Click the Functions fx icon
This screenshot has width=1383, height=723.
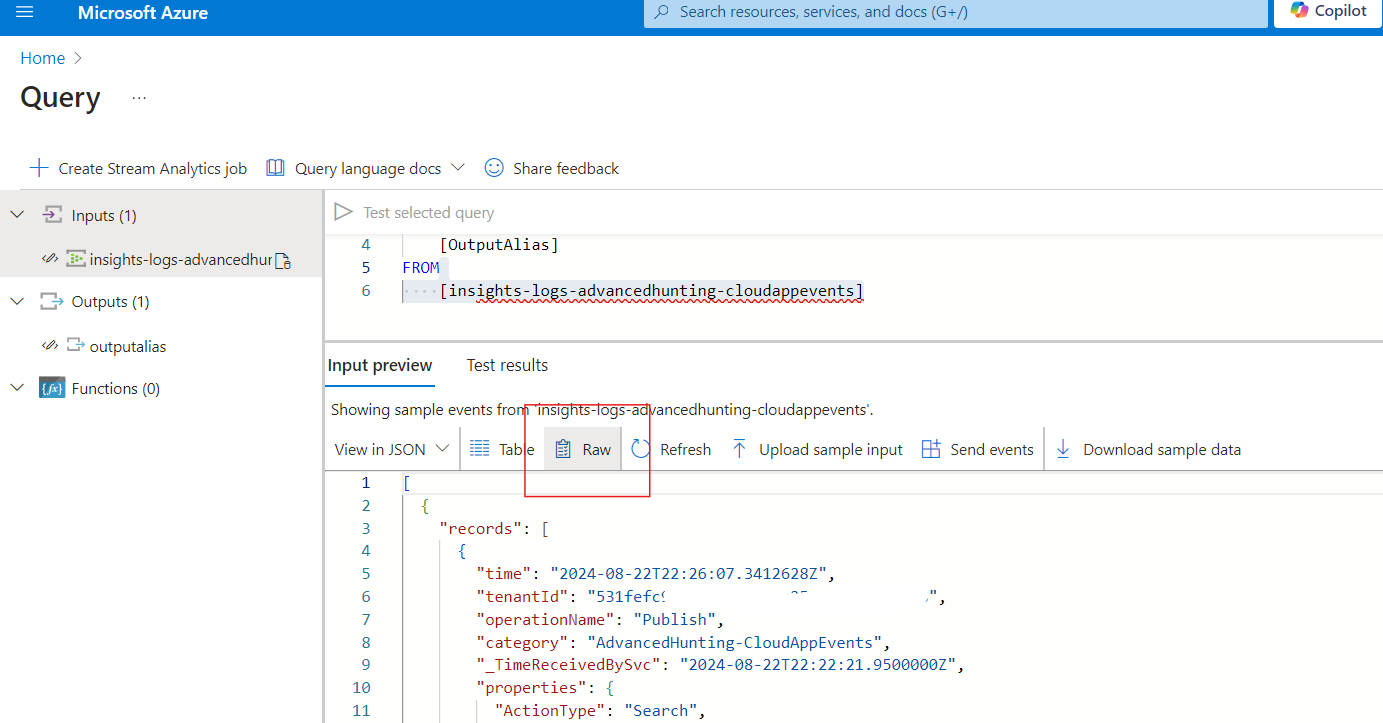pyautogui.click(x=52, y=388)
